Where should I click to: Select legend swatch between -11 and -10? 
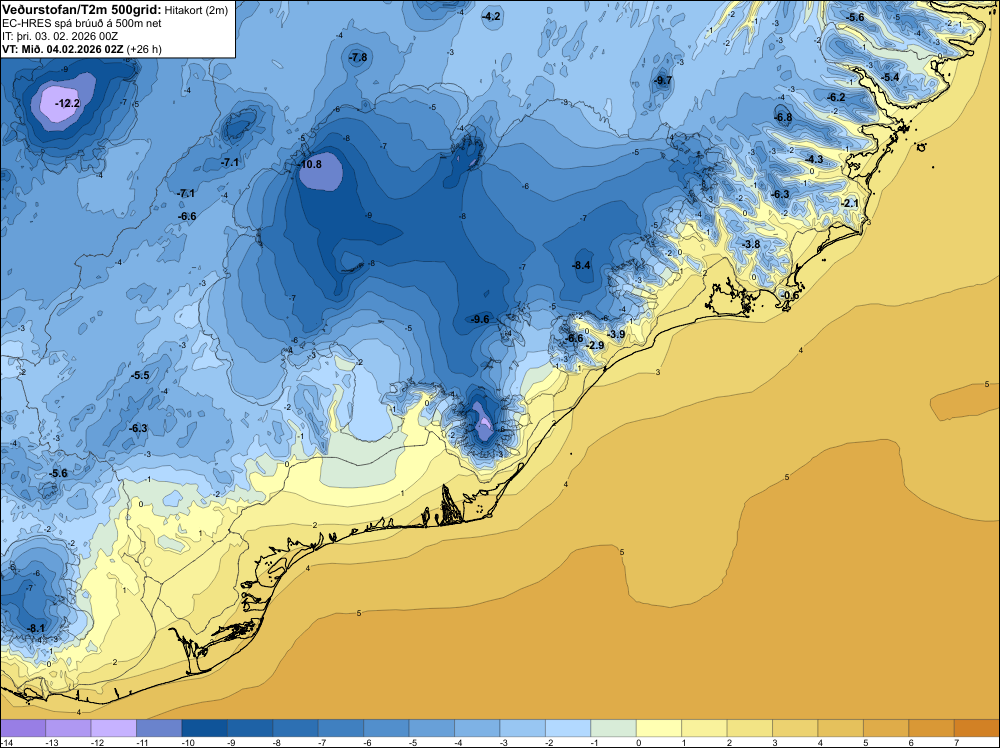[159, 728]
